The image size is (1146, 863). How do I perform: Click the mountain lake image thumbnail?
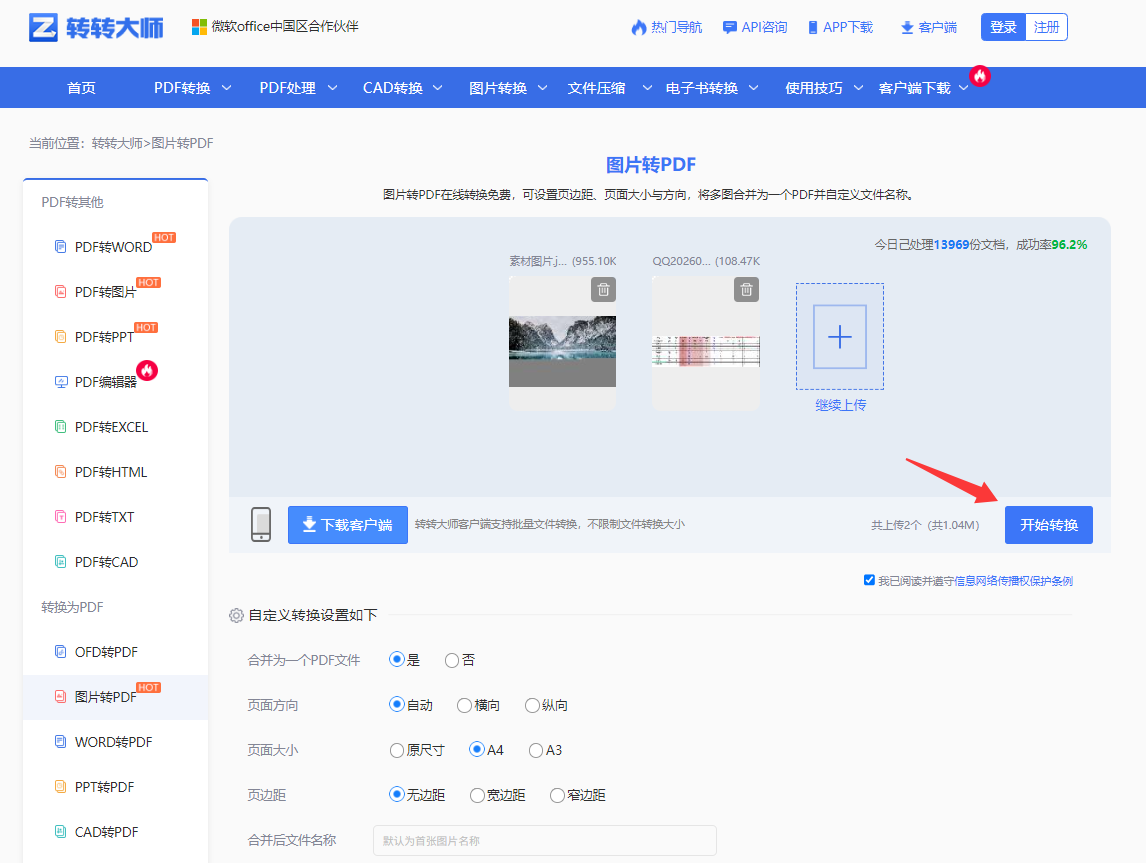[562, 351]
